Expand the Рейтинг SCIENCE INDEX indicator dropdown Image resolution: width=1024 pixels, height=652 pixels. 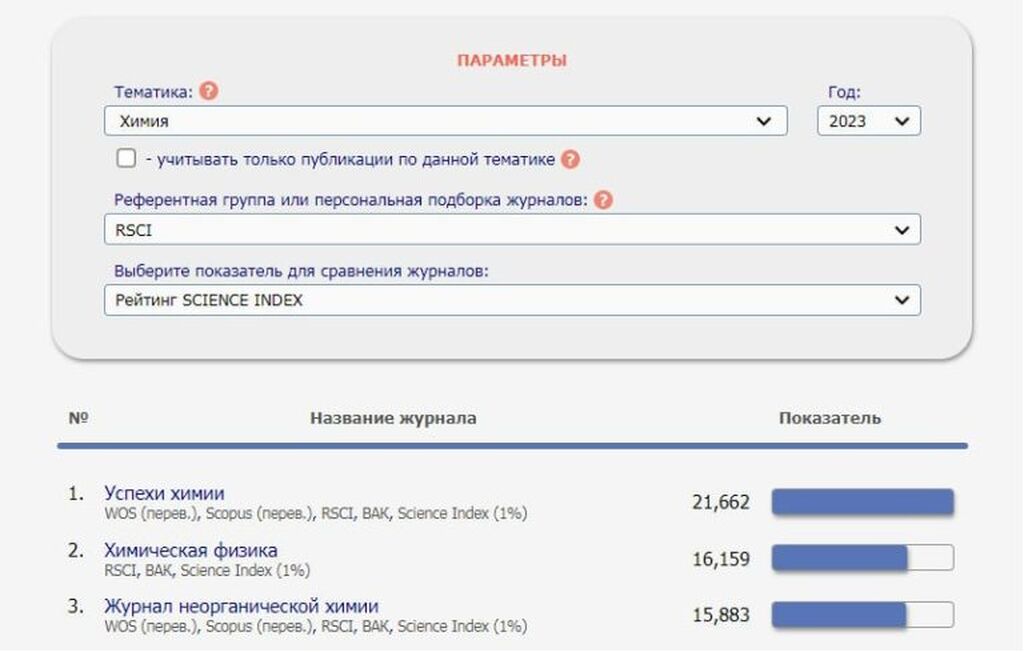pos(512,300)
